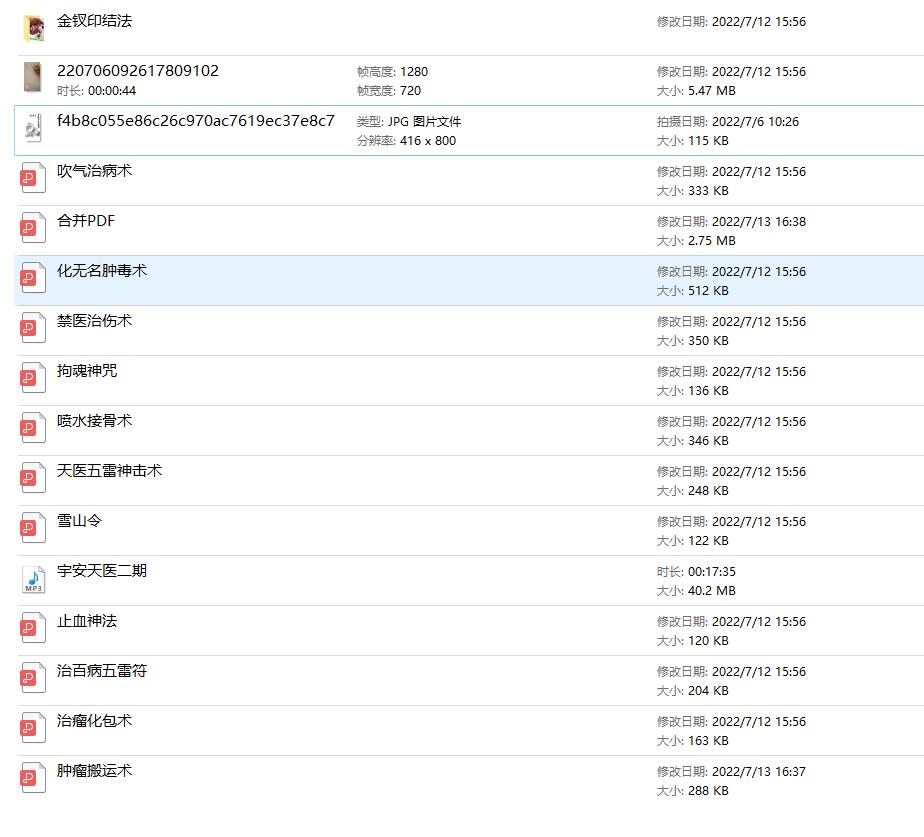Click the 金钗印结法 folder icon

click(33, 28)
